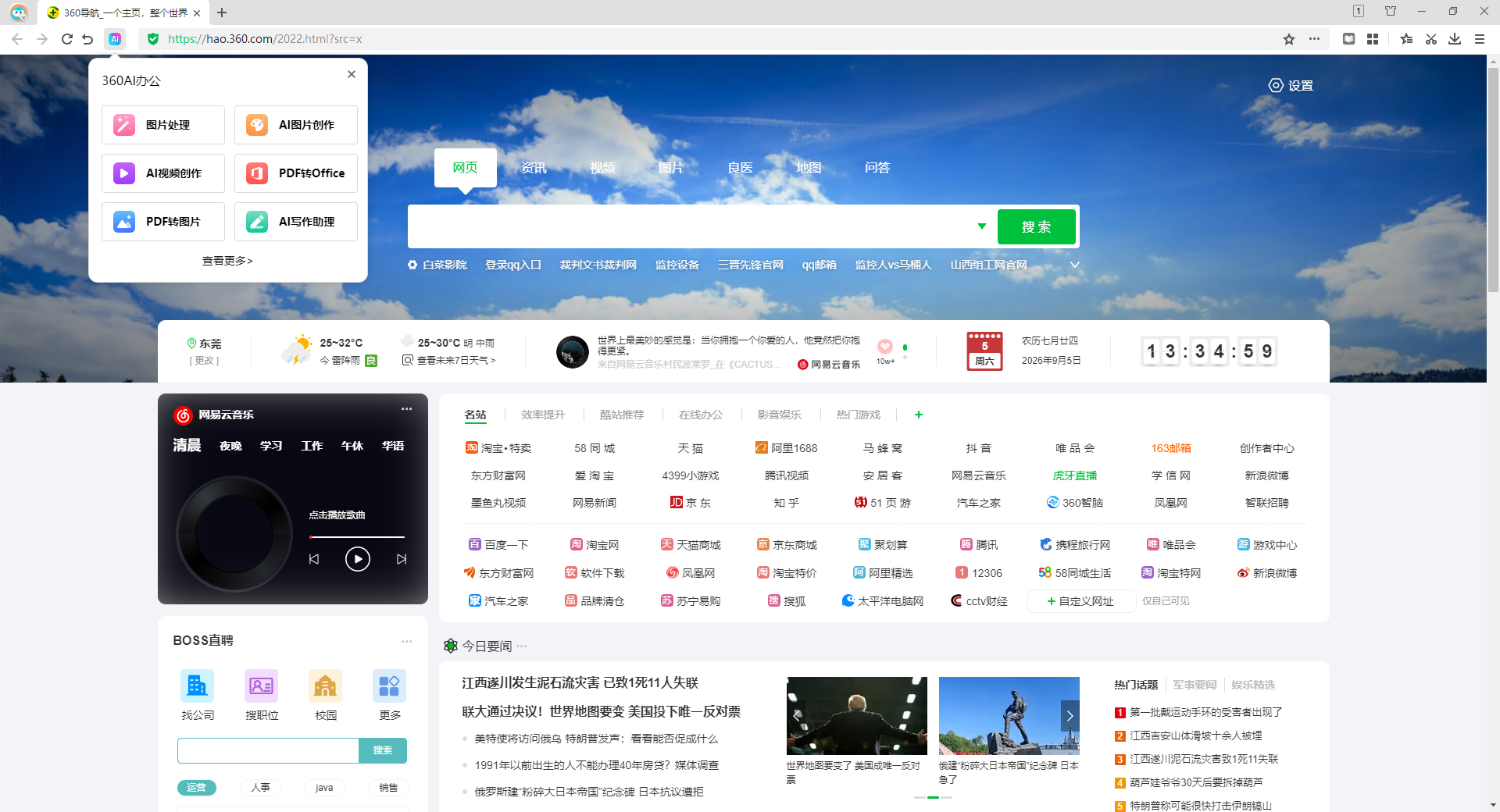Expand the search engine dropdown arrow
This screenshot has height=812, width=1500.
(982, 226)
